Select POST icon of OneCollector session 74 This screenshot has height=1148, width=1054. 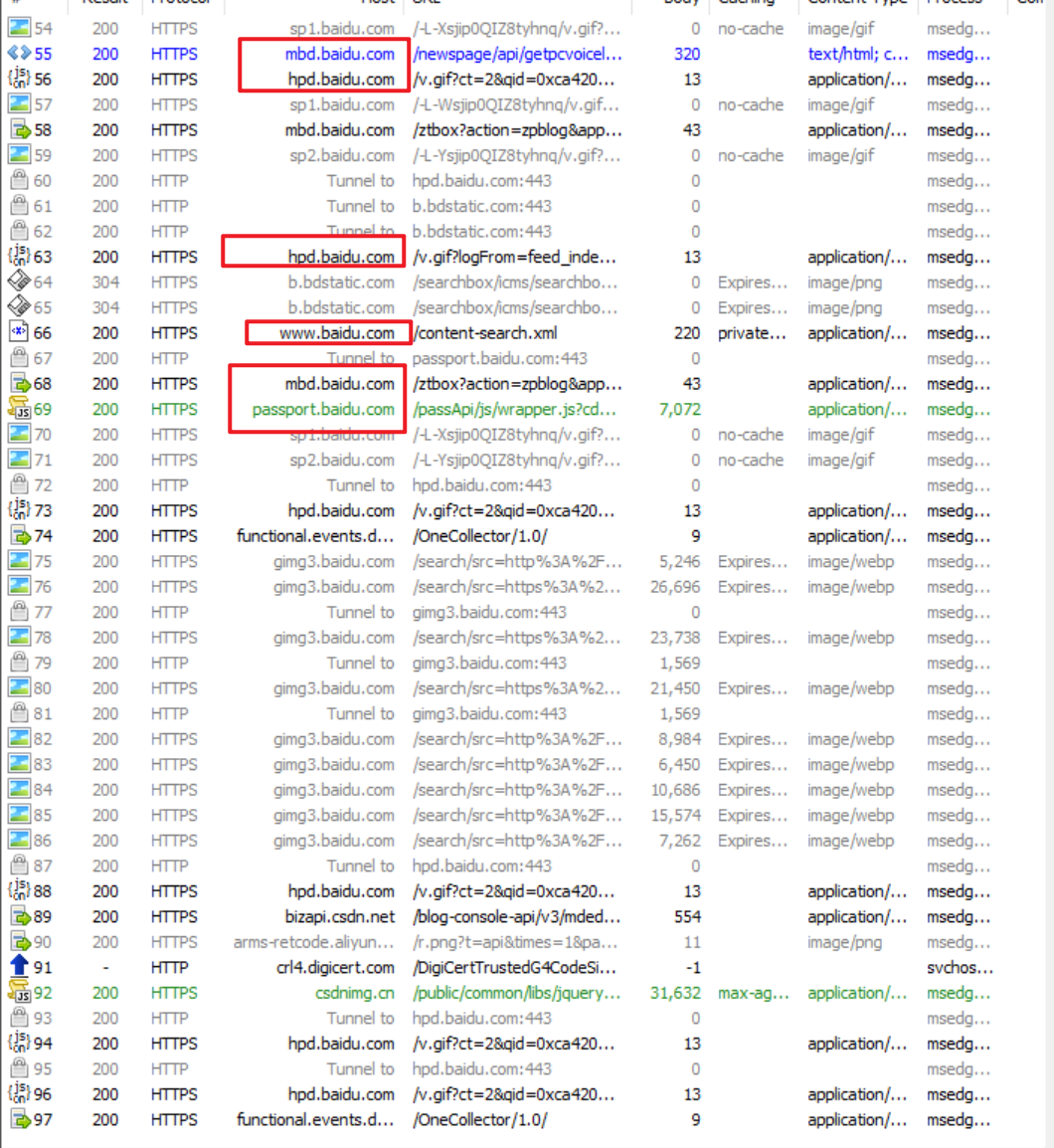(20, 536)
